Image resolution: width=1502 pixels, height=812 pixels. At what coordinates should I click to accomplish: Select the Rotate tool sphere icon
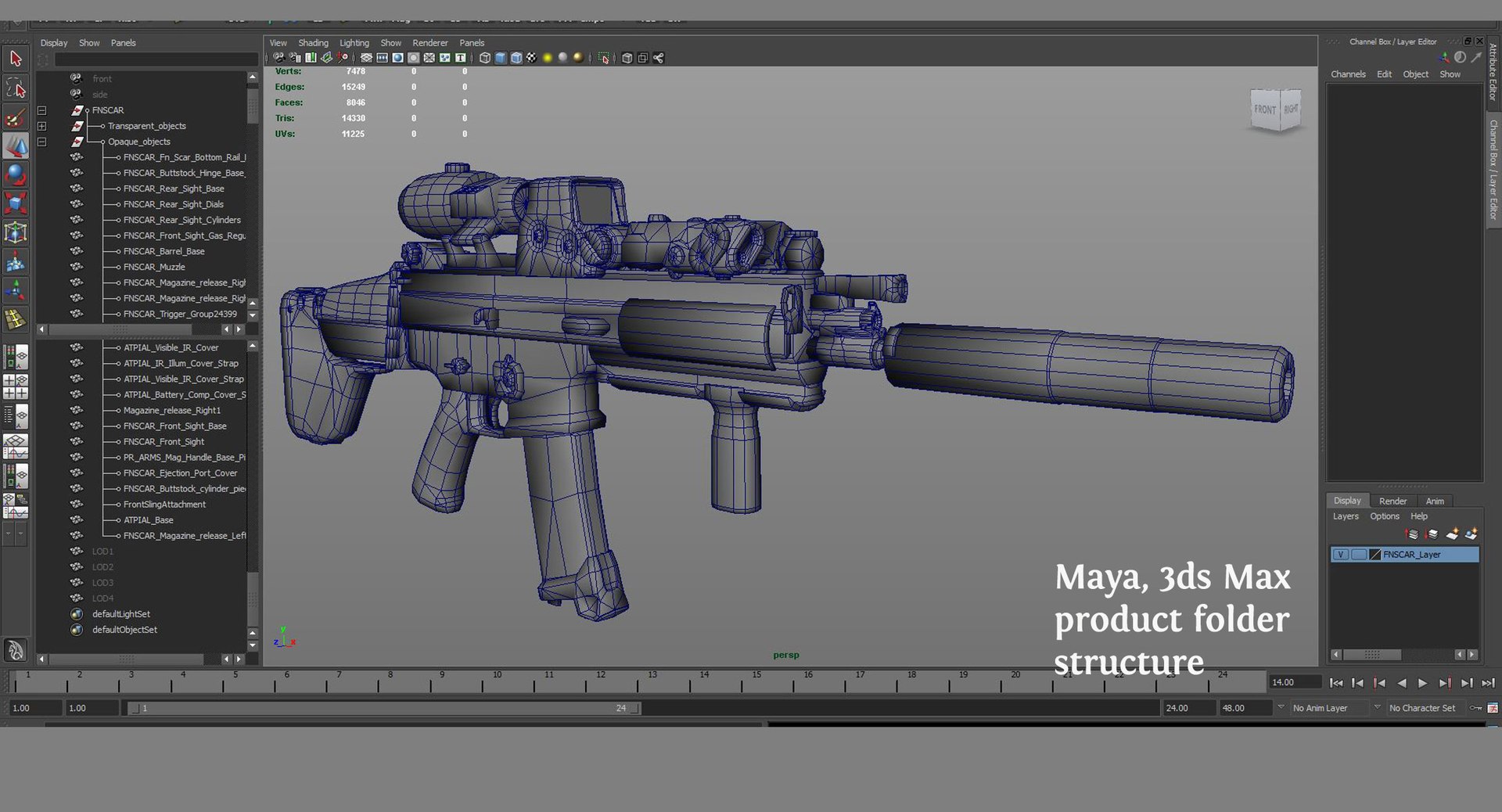point(16,174)
